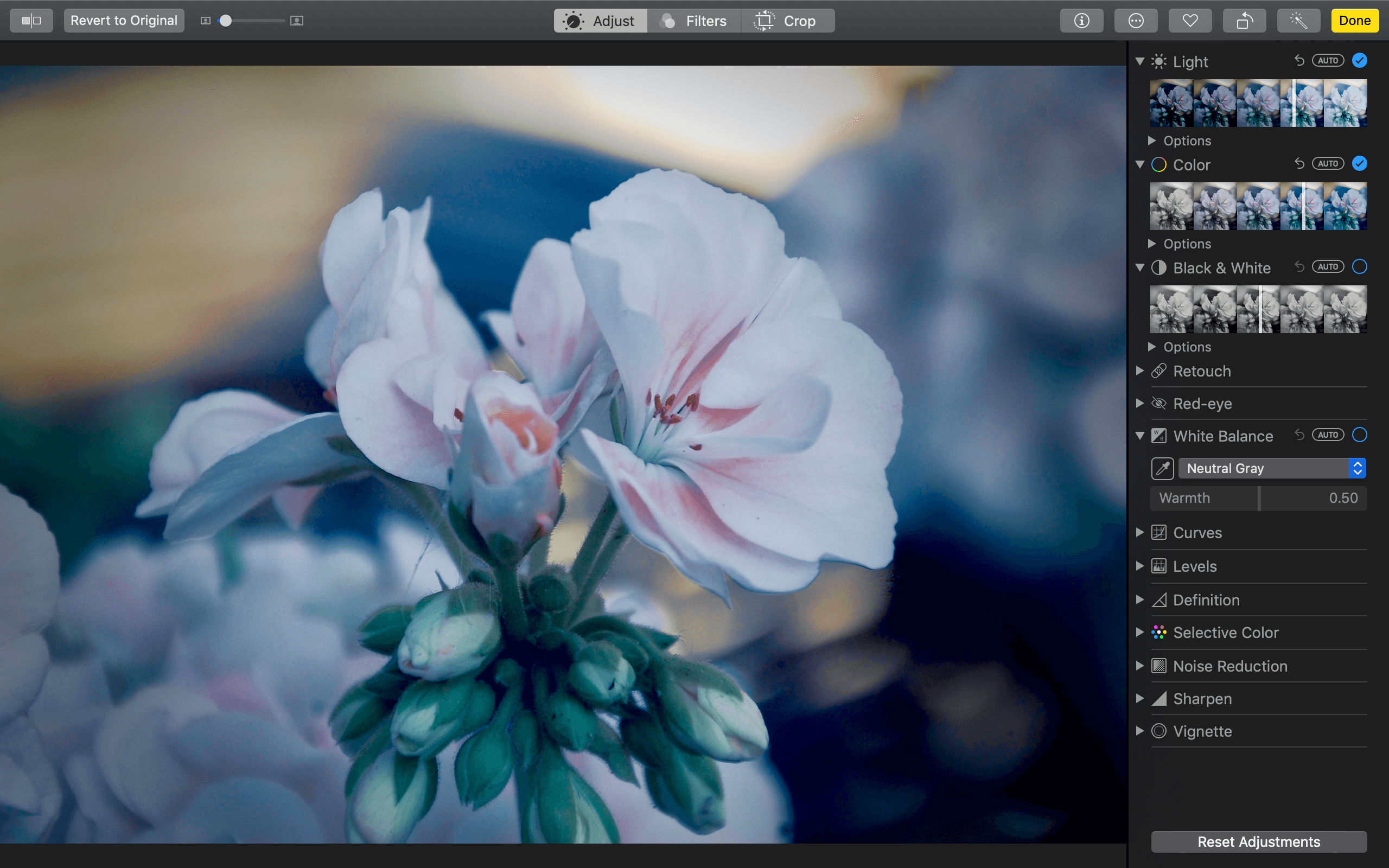The width and height of the screenshot is (1389, 868).
Task: Toggle the Color adjustment enabled state
Action: coord(1359,164)
